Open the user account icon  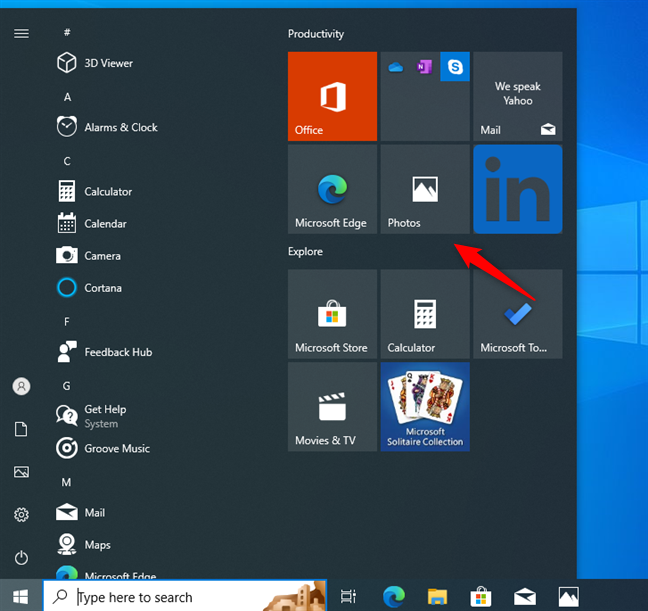pyautogui.click(x=21, y=387)
